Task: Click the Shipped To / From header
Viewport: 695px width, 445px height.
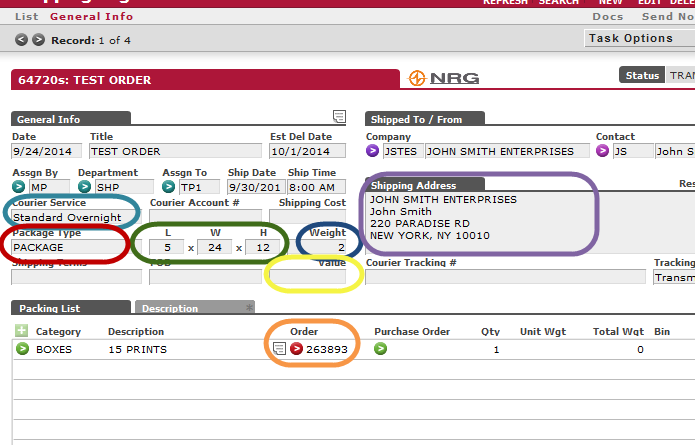Action: pos(425,119)
